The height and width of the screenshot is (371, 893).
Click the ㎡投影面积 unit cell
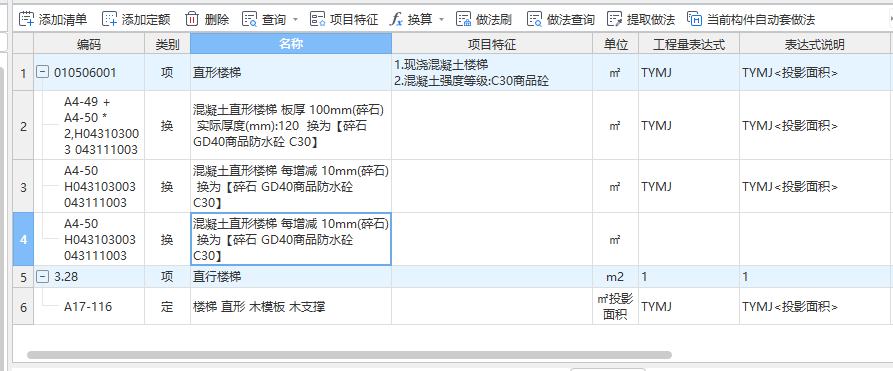(x=615, y=307)
